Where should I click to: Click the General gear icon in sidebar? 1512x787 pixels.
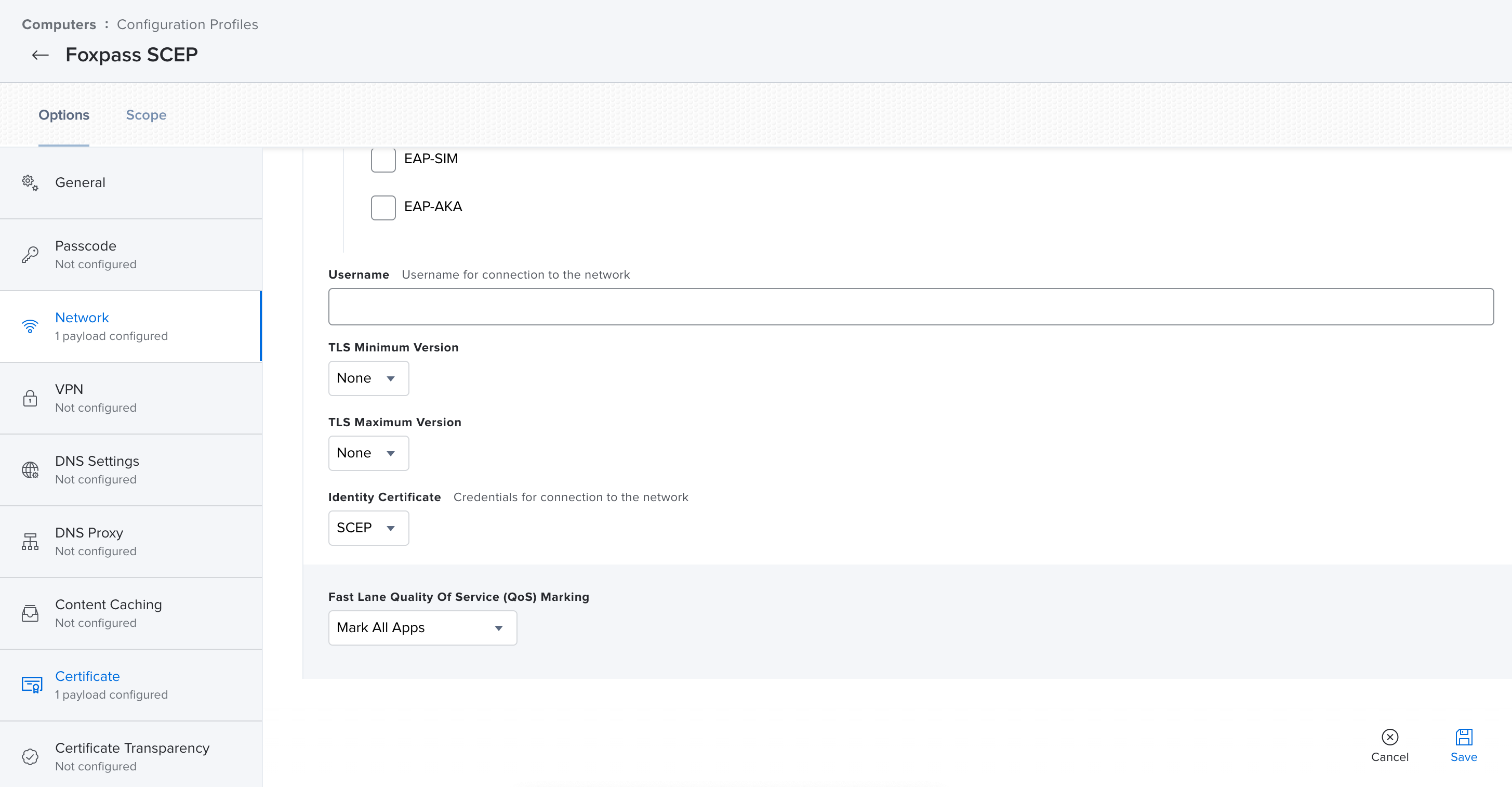pos(30,182)
